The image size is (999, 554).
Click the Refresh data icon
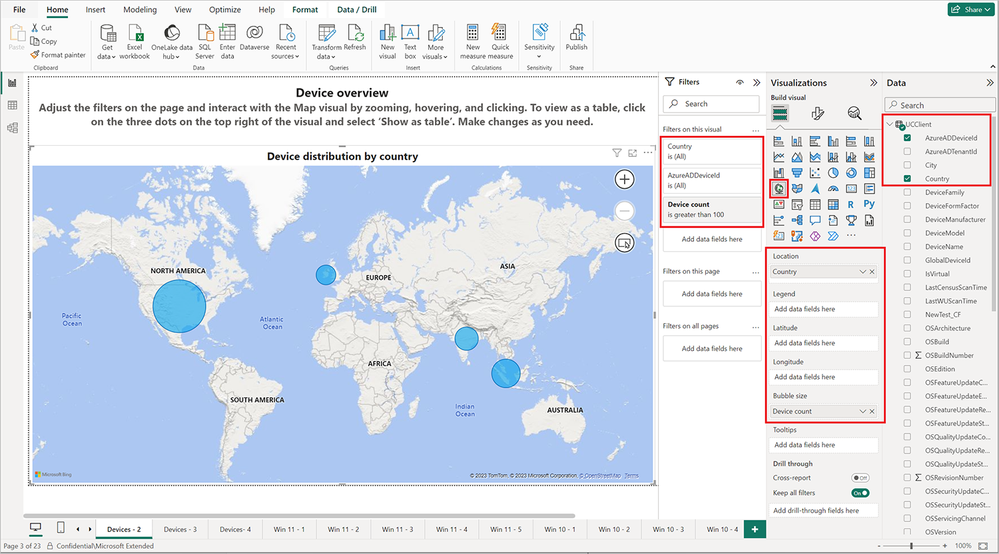click(x=355, y=35)
